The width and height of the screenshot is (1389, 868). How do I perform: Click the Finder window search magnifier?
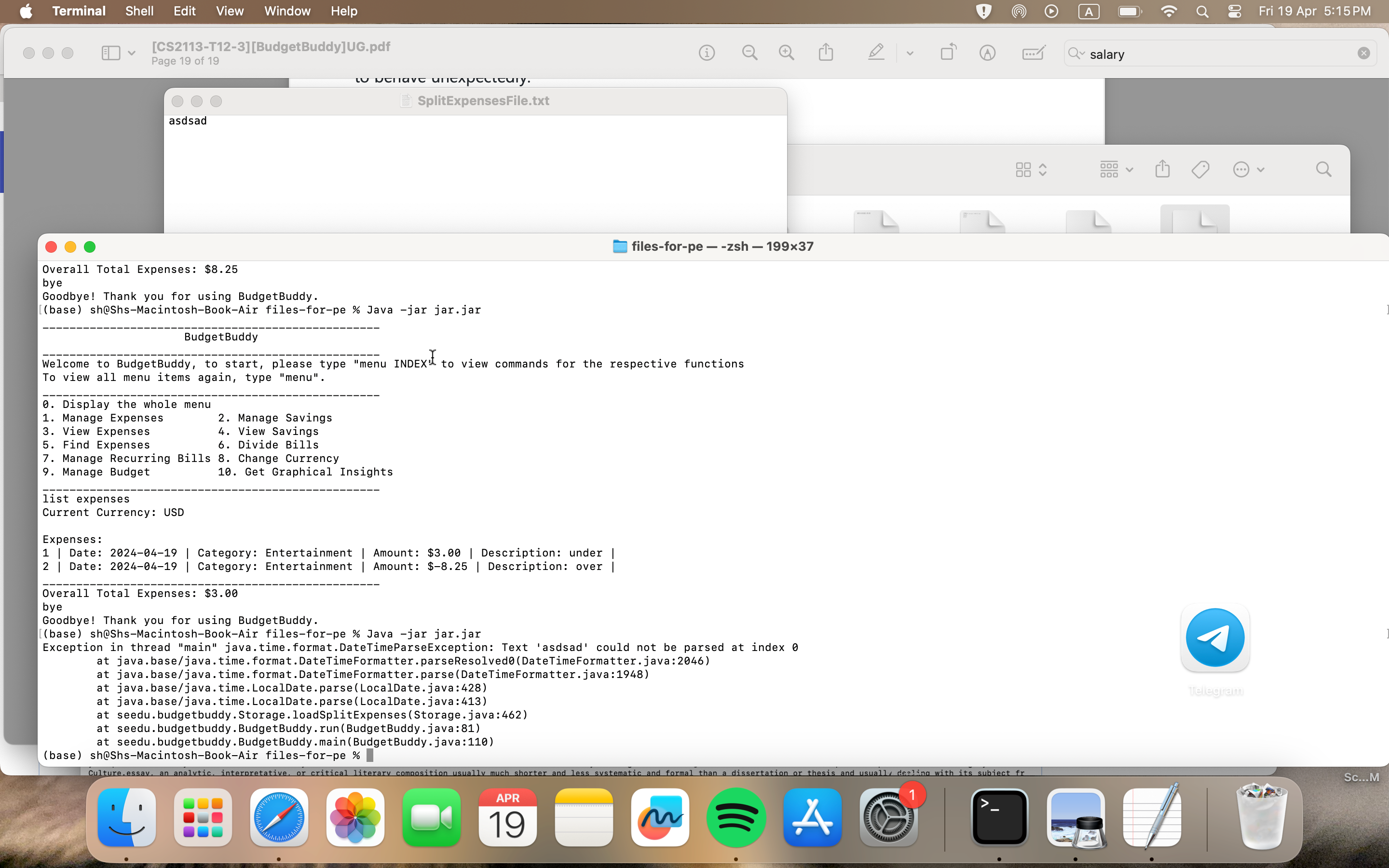point(1323,169)
